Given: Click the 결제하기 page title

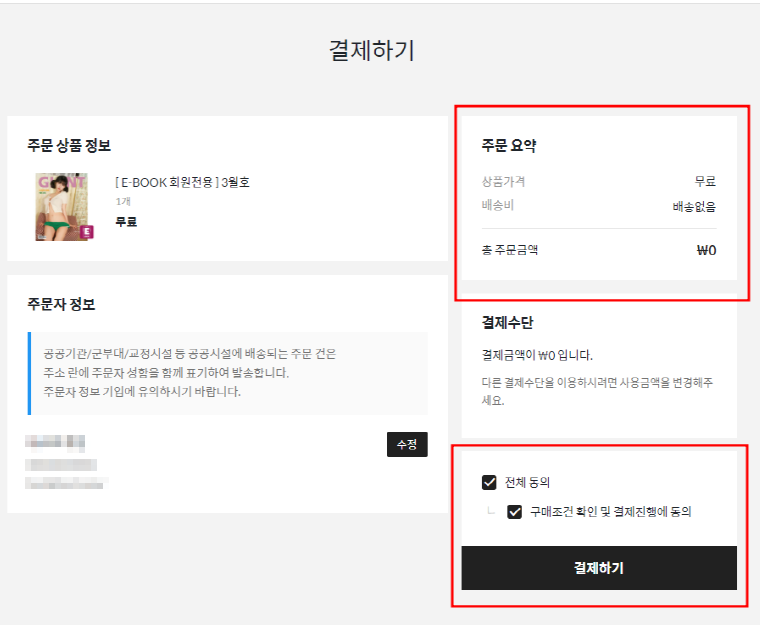Looking at the screenshot, I should 372,50.
